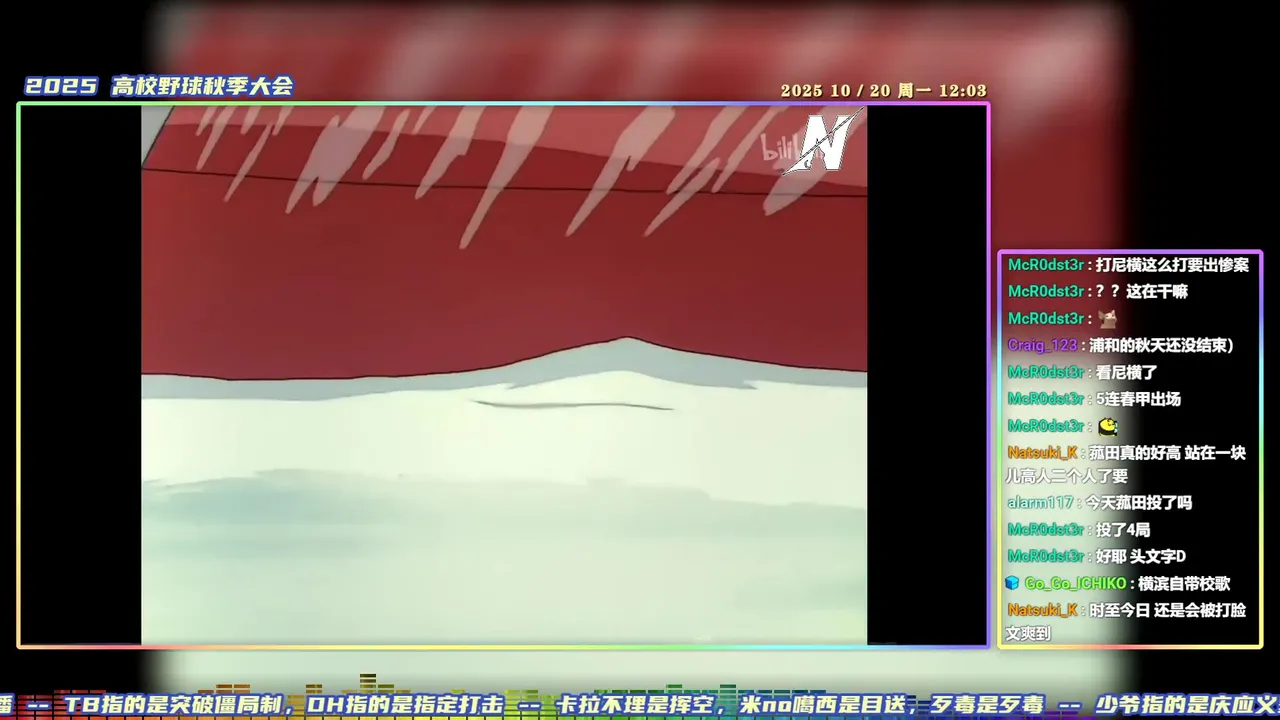Click the cat emote in McR0dst3r's message
Image resolution: width=1280 pixels, height=720 pixels.
[1107, 318]
